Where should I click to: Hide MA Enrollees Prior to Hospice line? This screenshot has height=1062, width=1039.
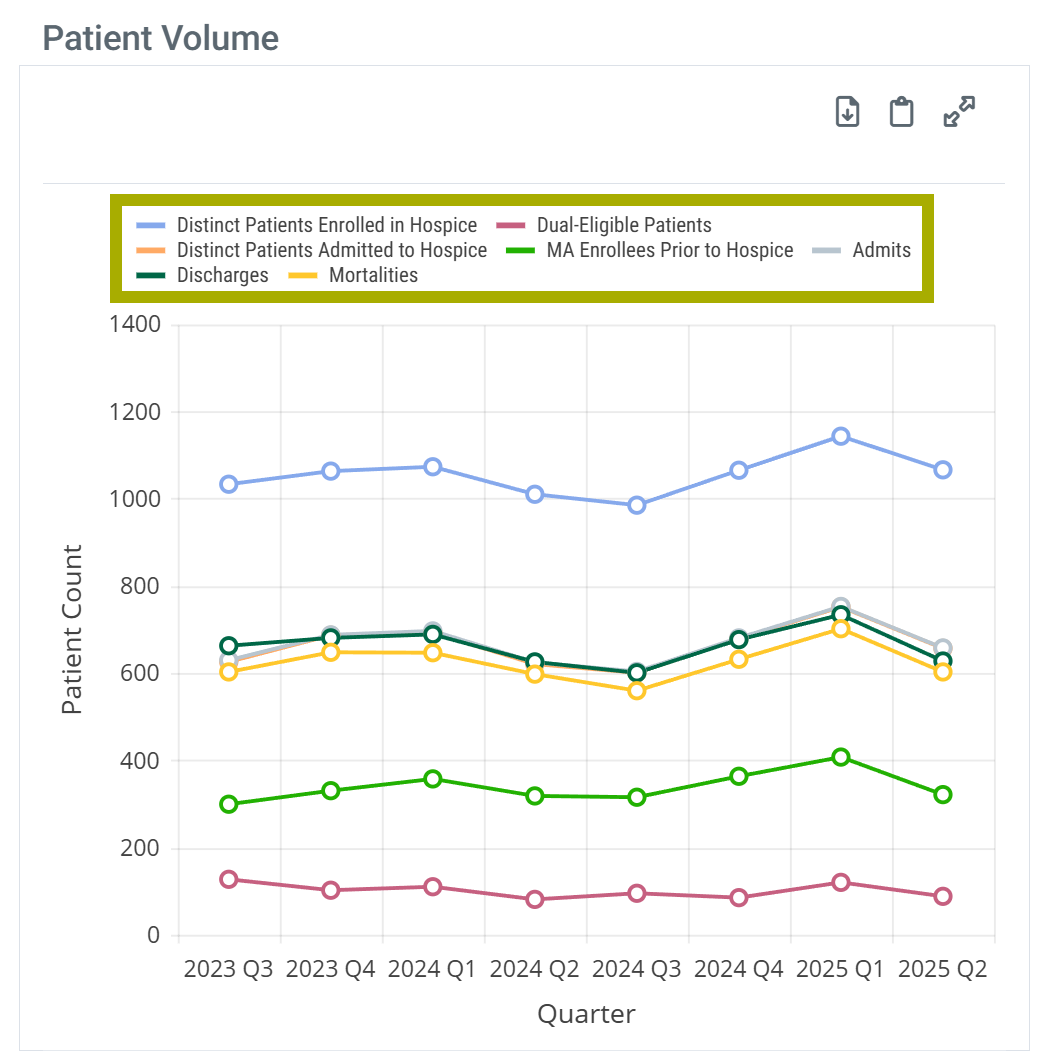click(669, 250)
